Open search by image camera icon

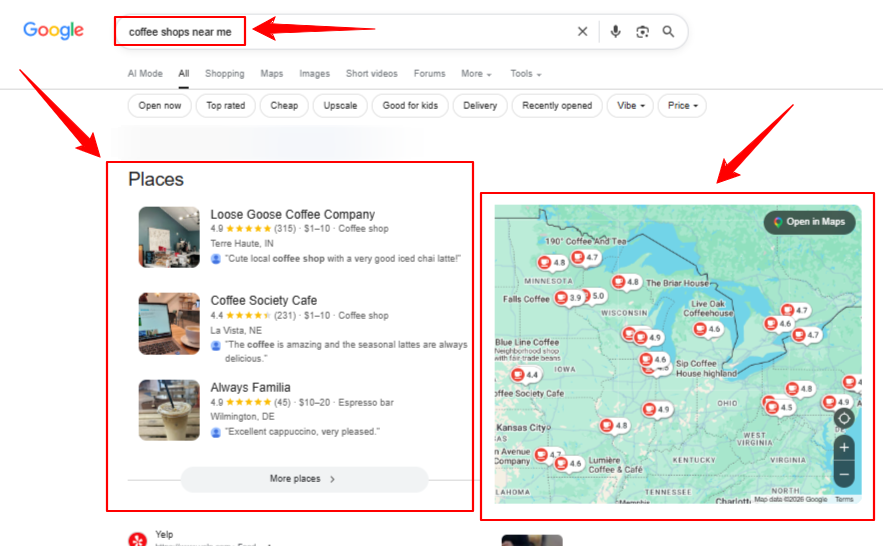coord(642,32)
